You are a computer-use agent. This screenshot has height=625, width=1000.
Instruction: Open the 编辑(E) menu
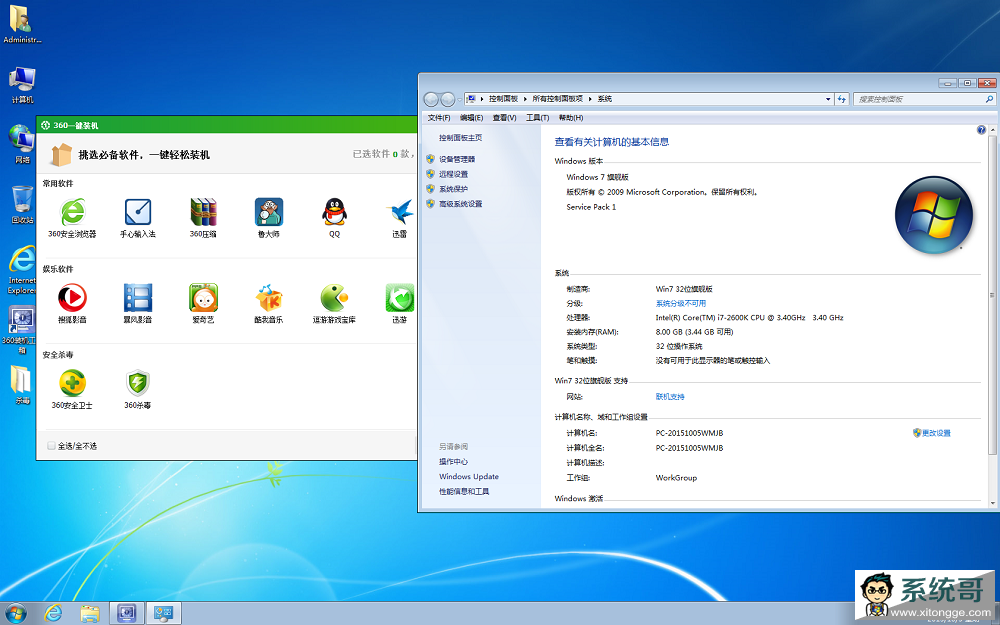click(x=471, y=117)
